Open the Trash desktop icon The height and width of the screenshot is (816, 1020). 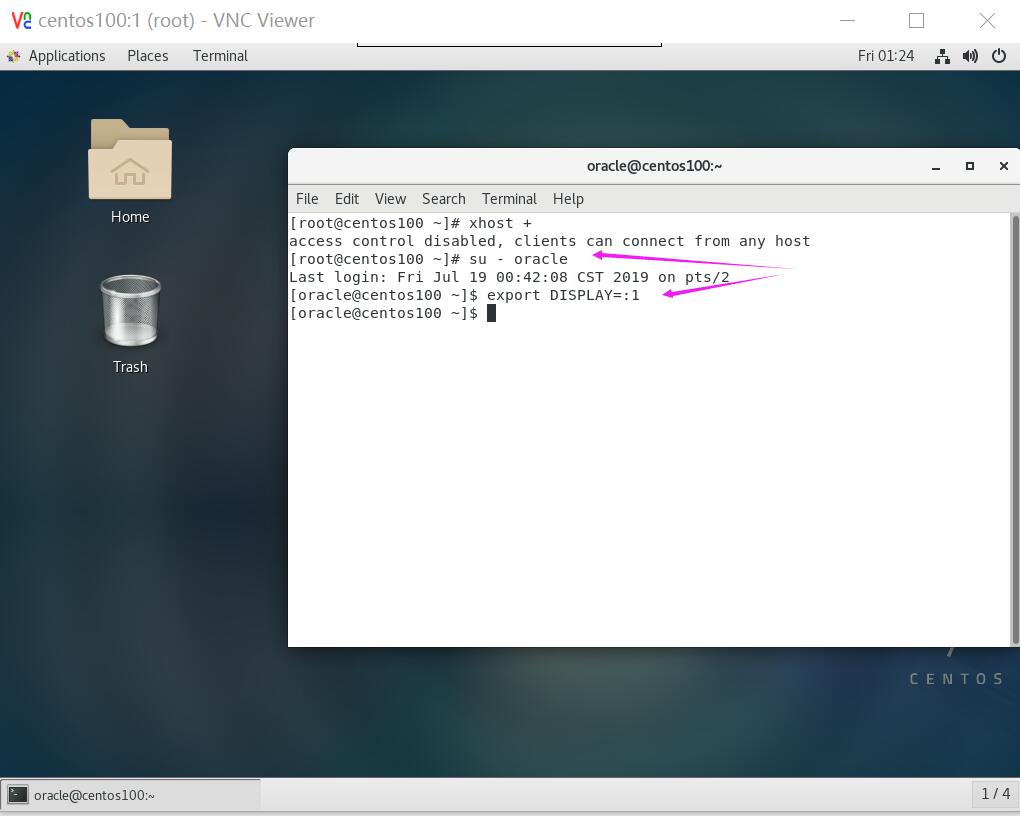click(130, 310)
